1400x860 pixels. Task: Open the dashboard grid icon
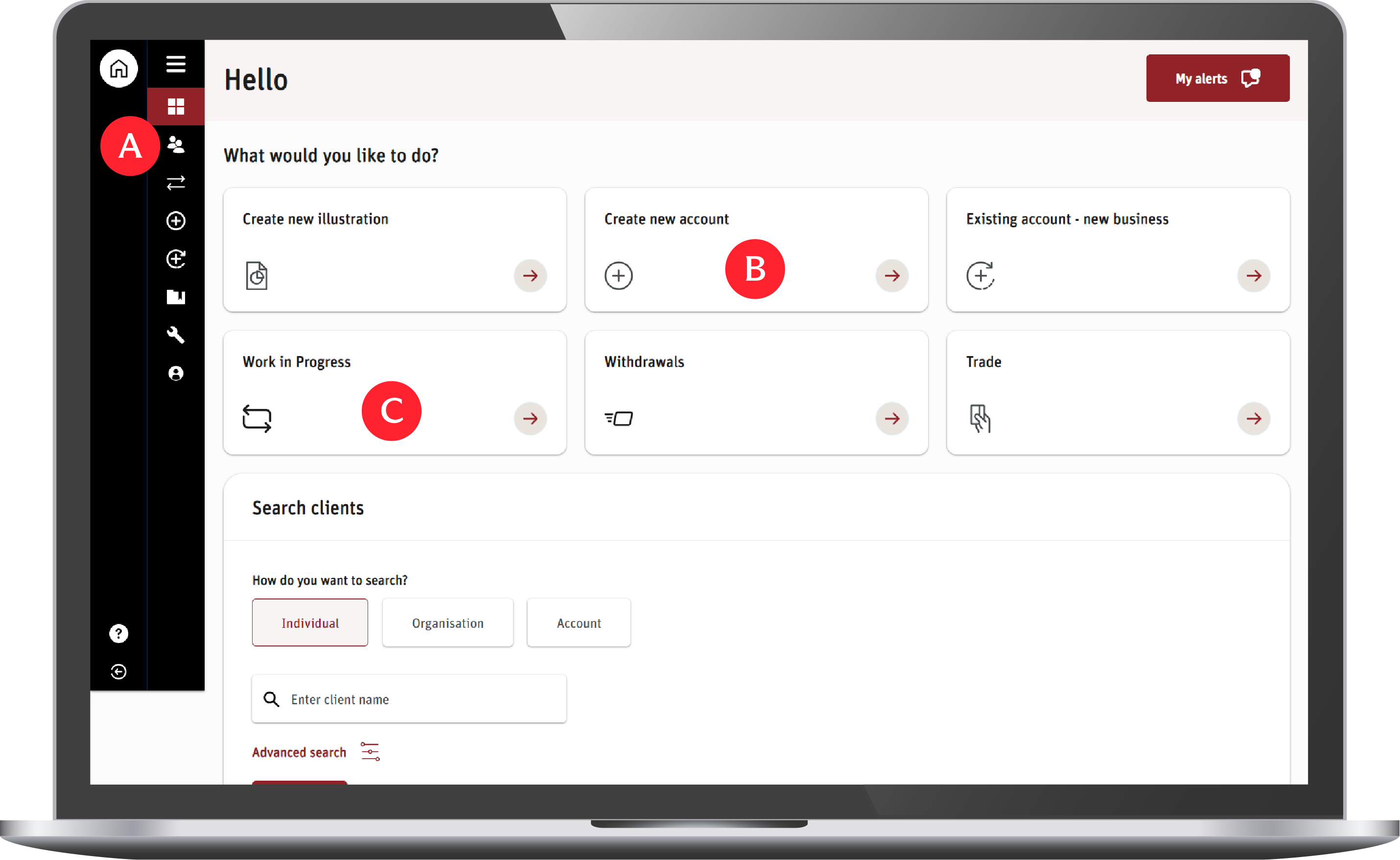click(176, 106)
